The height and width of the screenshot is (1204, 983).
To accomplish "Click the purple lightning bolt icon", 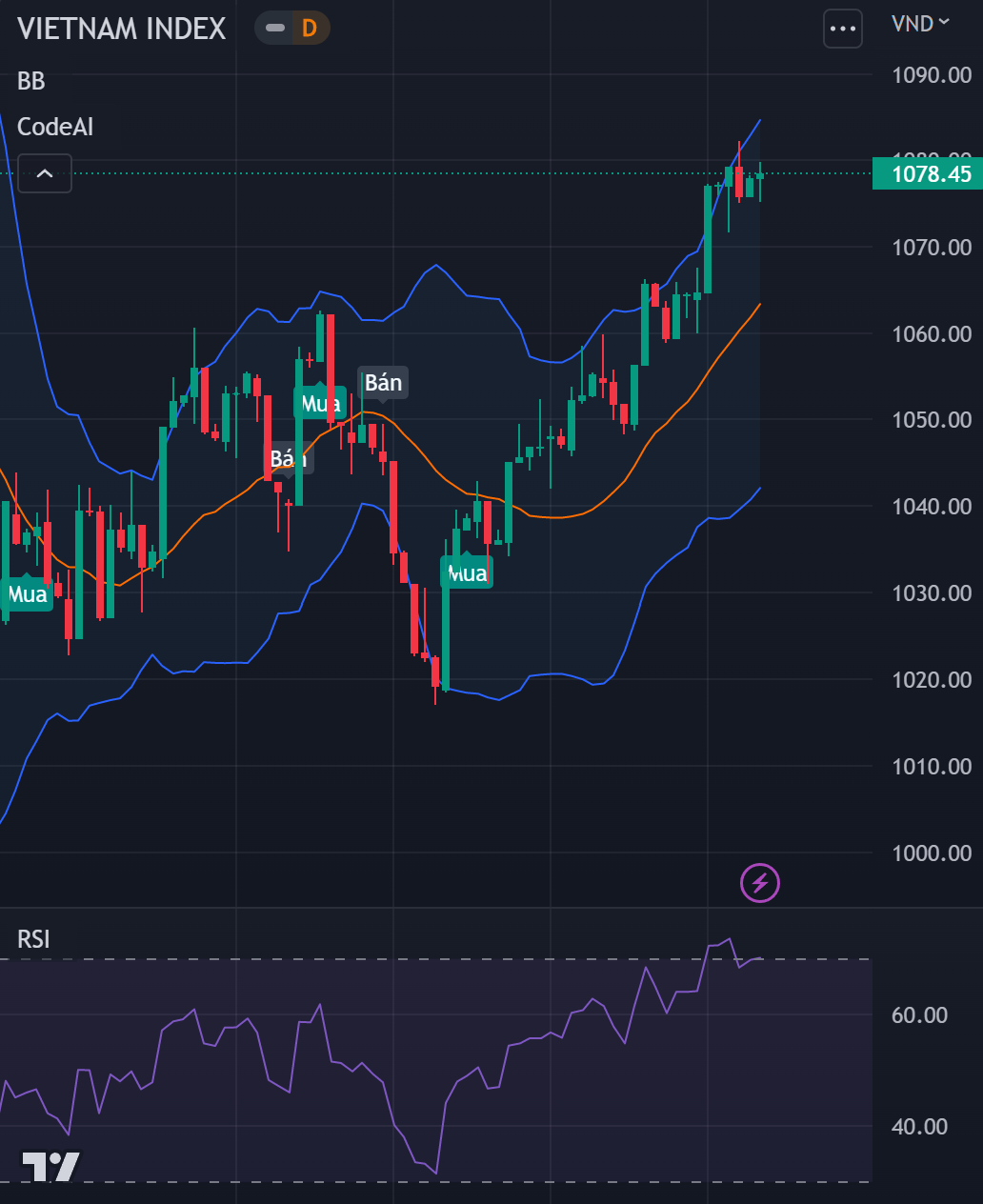I will click(x=760, y=883).
